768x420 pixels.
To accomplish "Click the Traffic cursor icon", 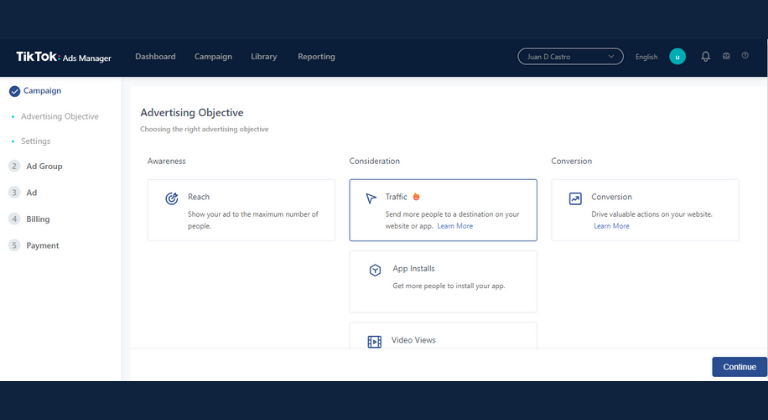I will pos(370,198).
